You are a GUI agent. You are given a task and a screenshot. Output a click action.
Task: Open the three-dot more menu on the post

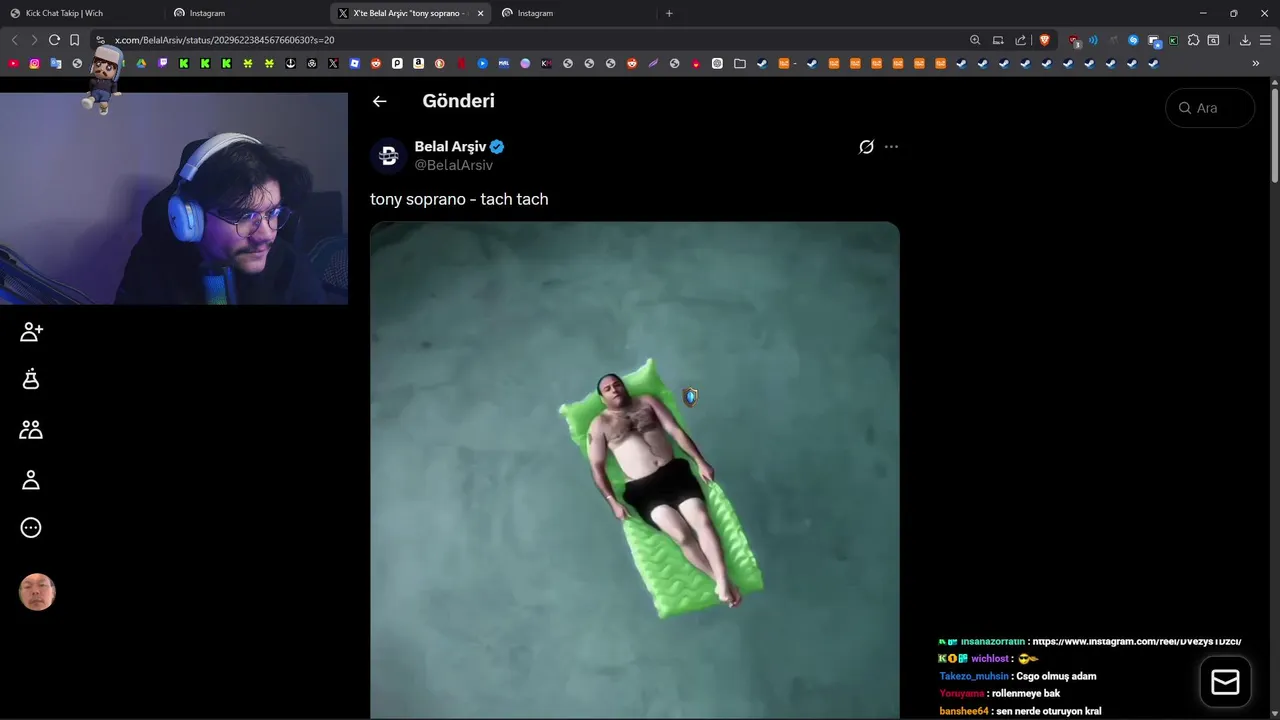[891, 147]
